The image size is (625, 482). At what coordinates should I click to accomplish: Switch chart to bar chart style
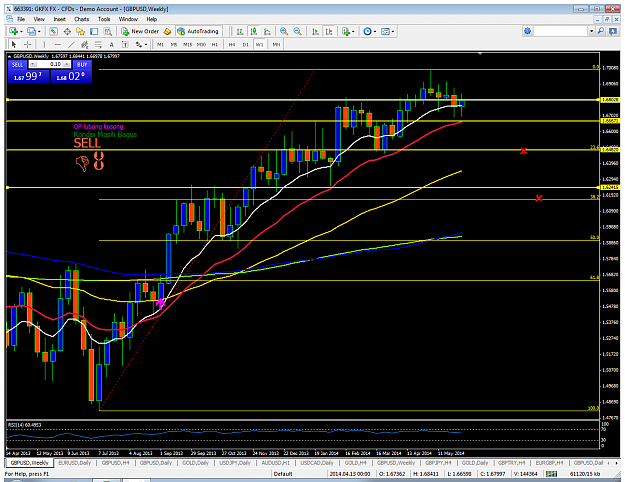click(240, 31)
